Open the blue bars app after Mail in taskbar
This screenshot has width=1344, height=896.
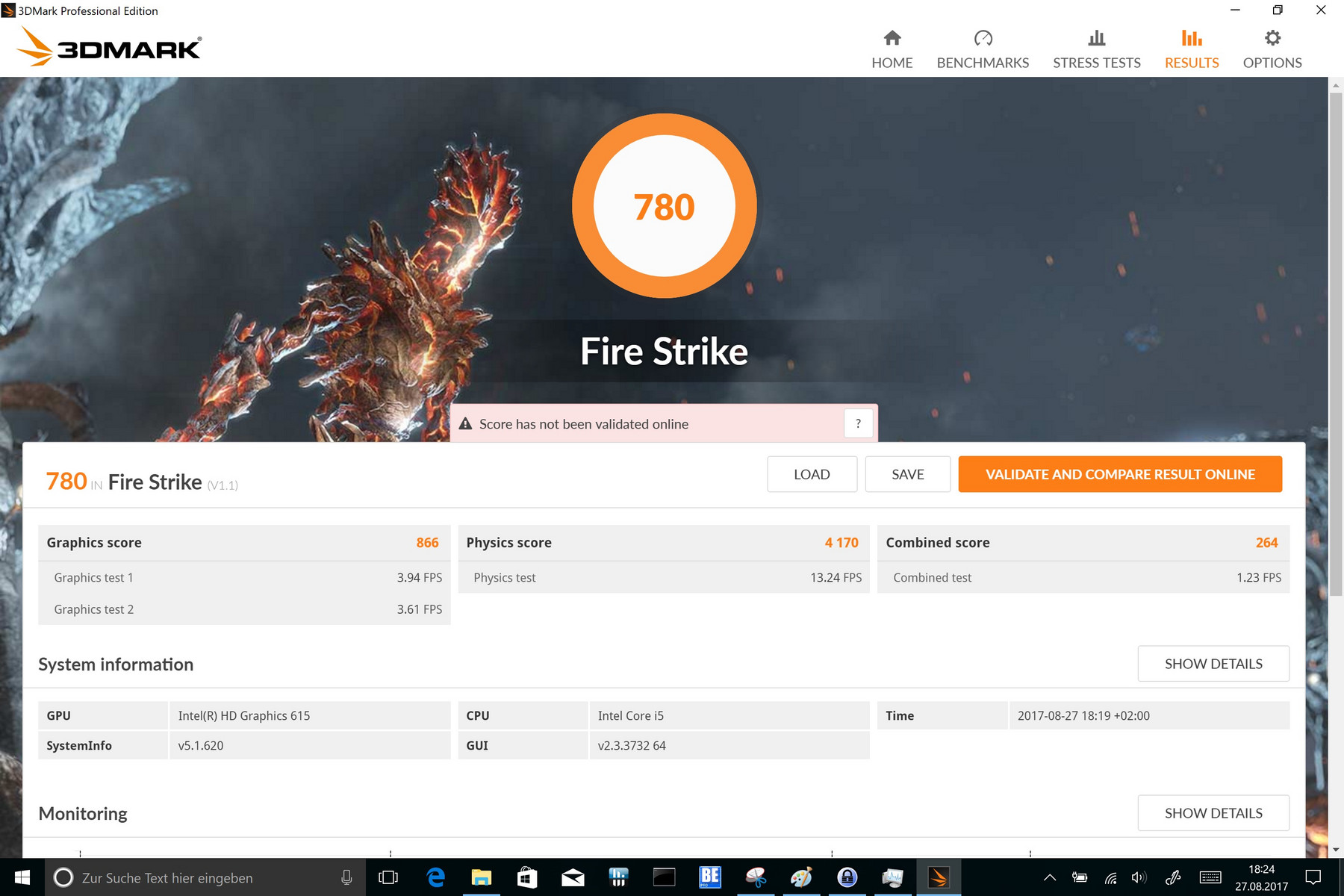pyautogui.click(x=618, y=877)
